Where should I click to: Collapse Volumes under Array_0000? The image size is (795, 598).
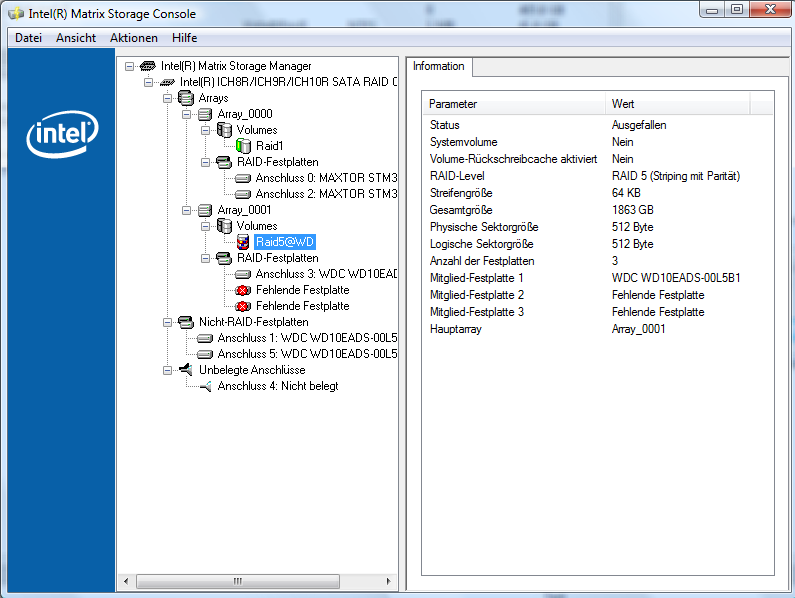[205, 130]
